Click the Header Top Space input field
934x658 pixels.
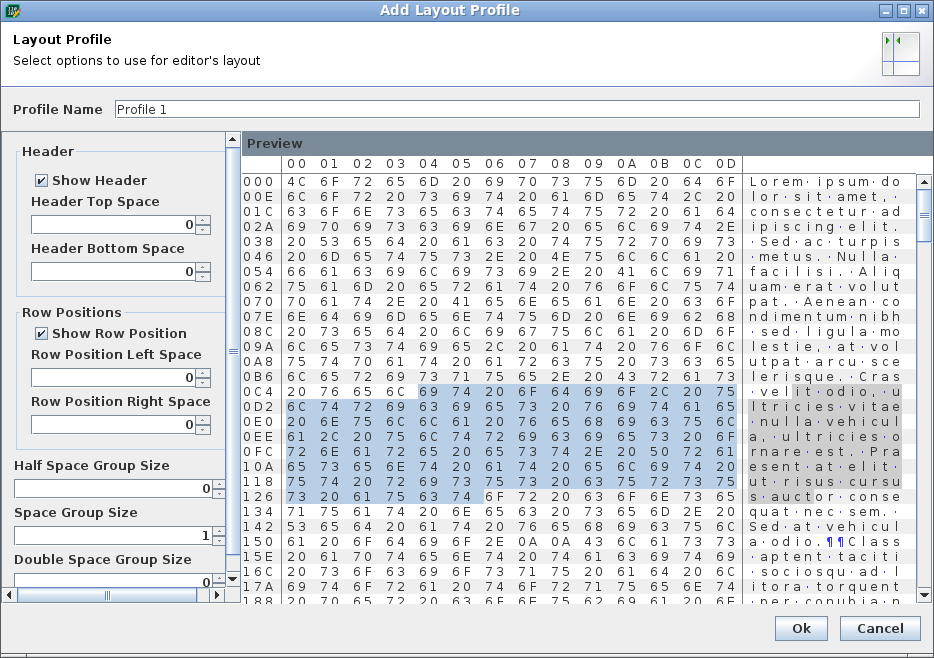[110, 224]
